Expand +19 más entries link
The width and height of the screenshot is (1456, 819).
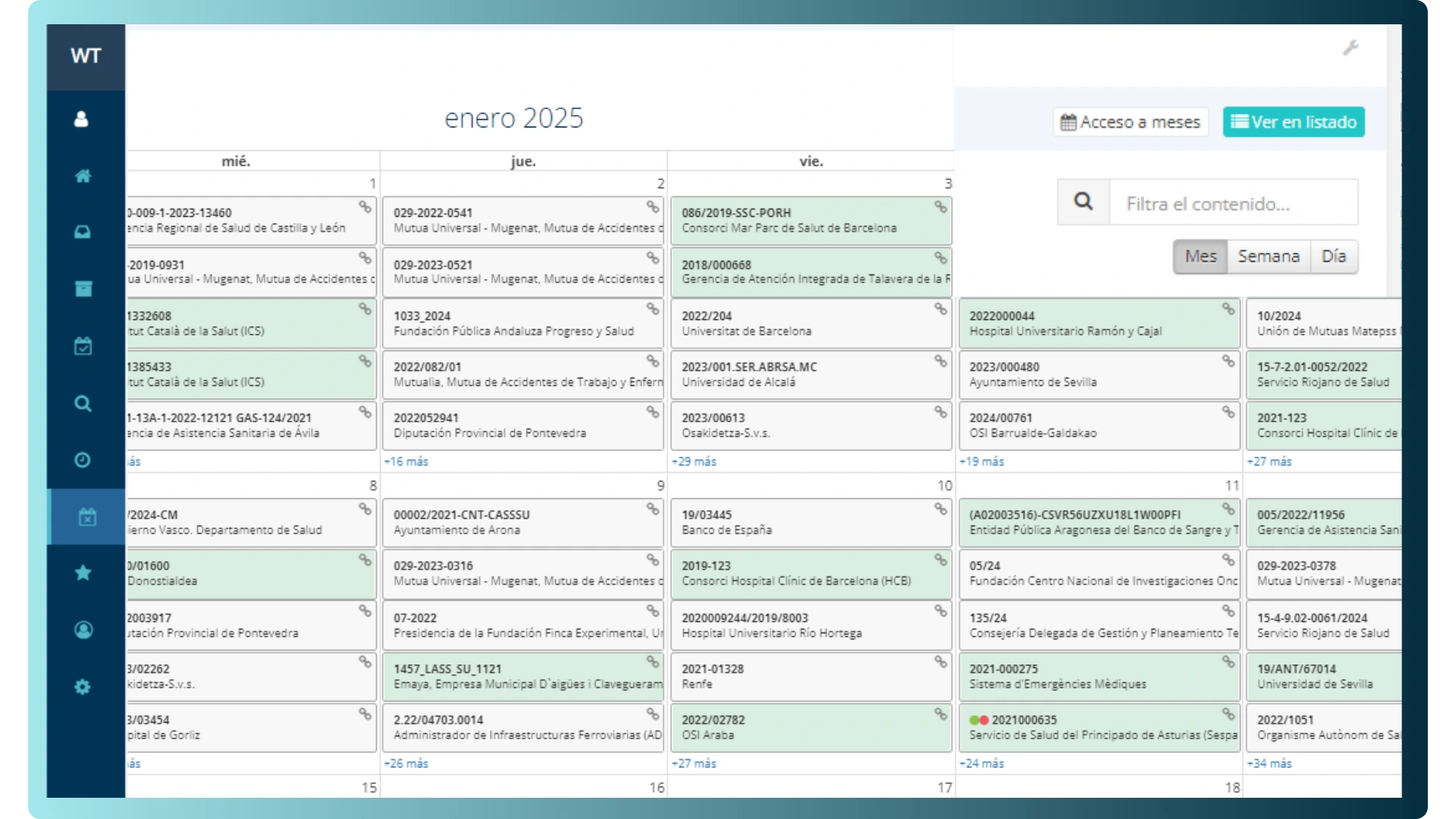[981, 462]
